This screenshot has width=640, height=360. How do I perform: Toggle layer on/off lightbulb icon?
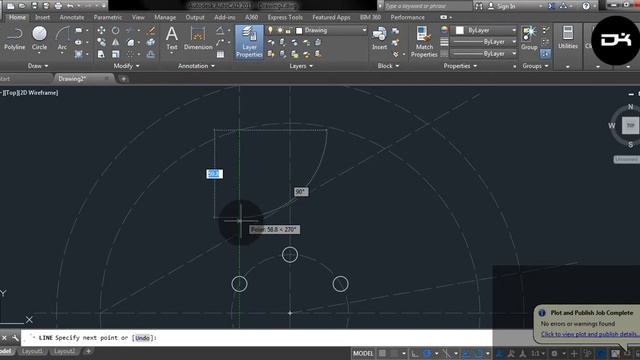(270, 30)
